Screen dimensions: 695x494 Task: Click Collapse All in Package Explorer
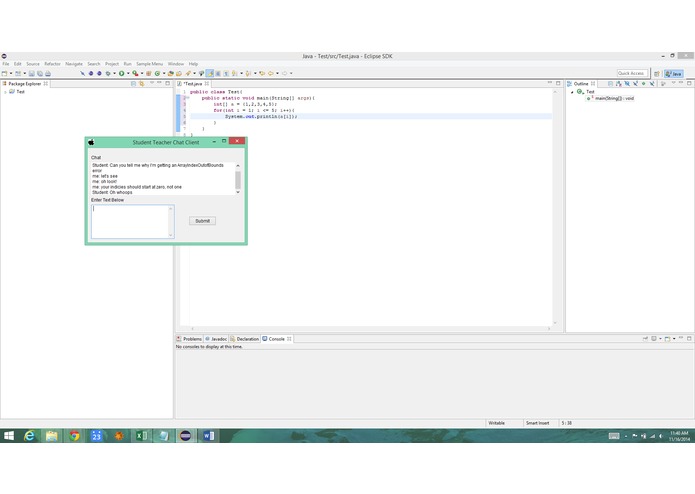click(133, 83)
